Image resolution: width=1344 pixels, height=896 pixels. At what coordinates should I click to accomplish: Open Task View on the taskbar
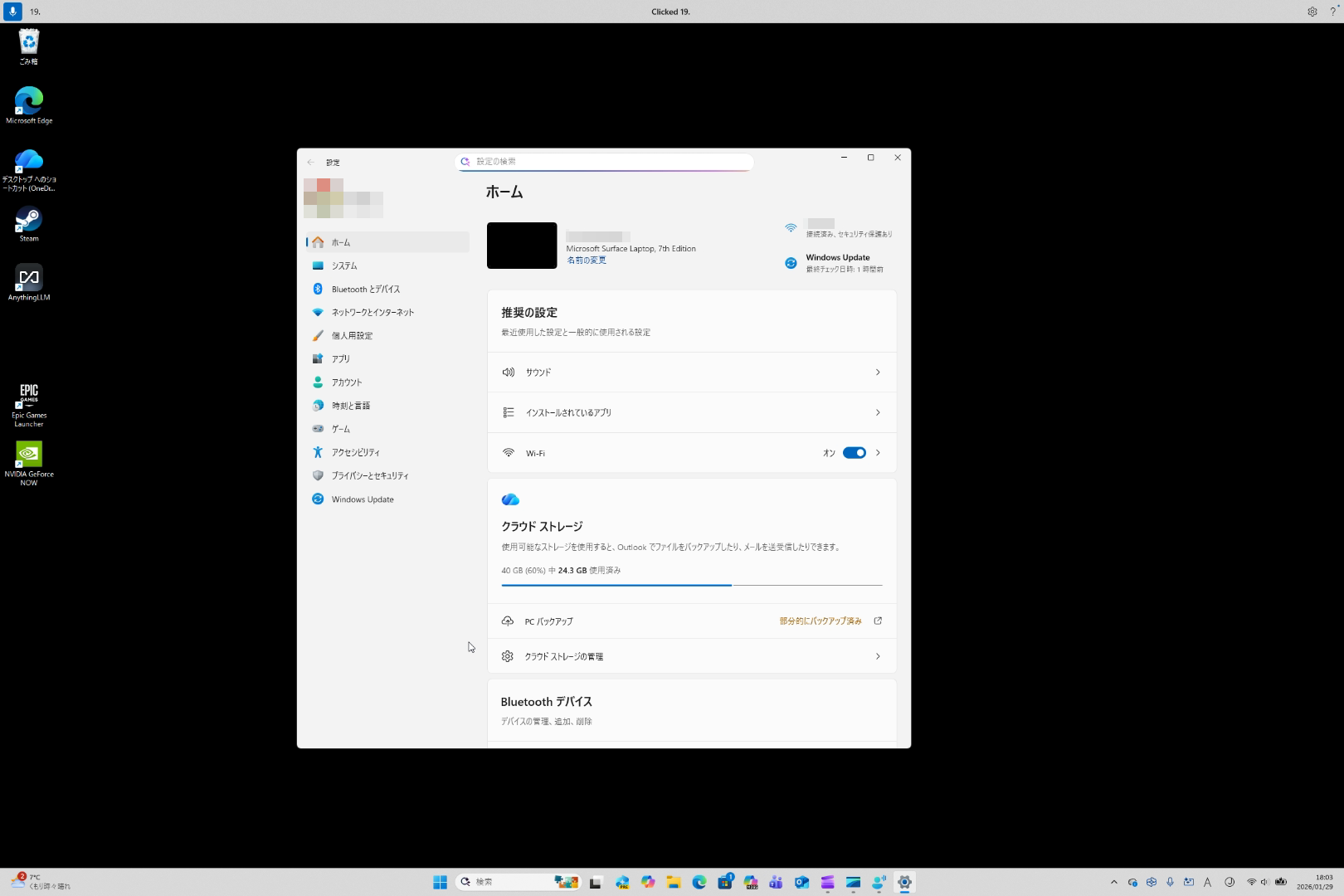tap(596, 882)
